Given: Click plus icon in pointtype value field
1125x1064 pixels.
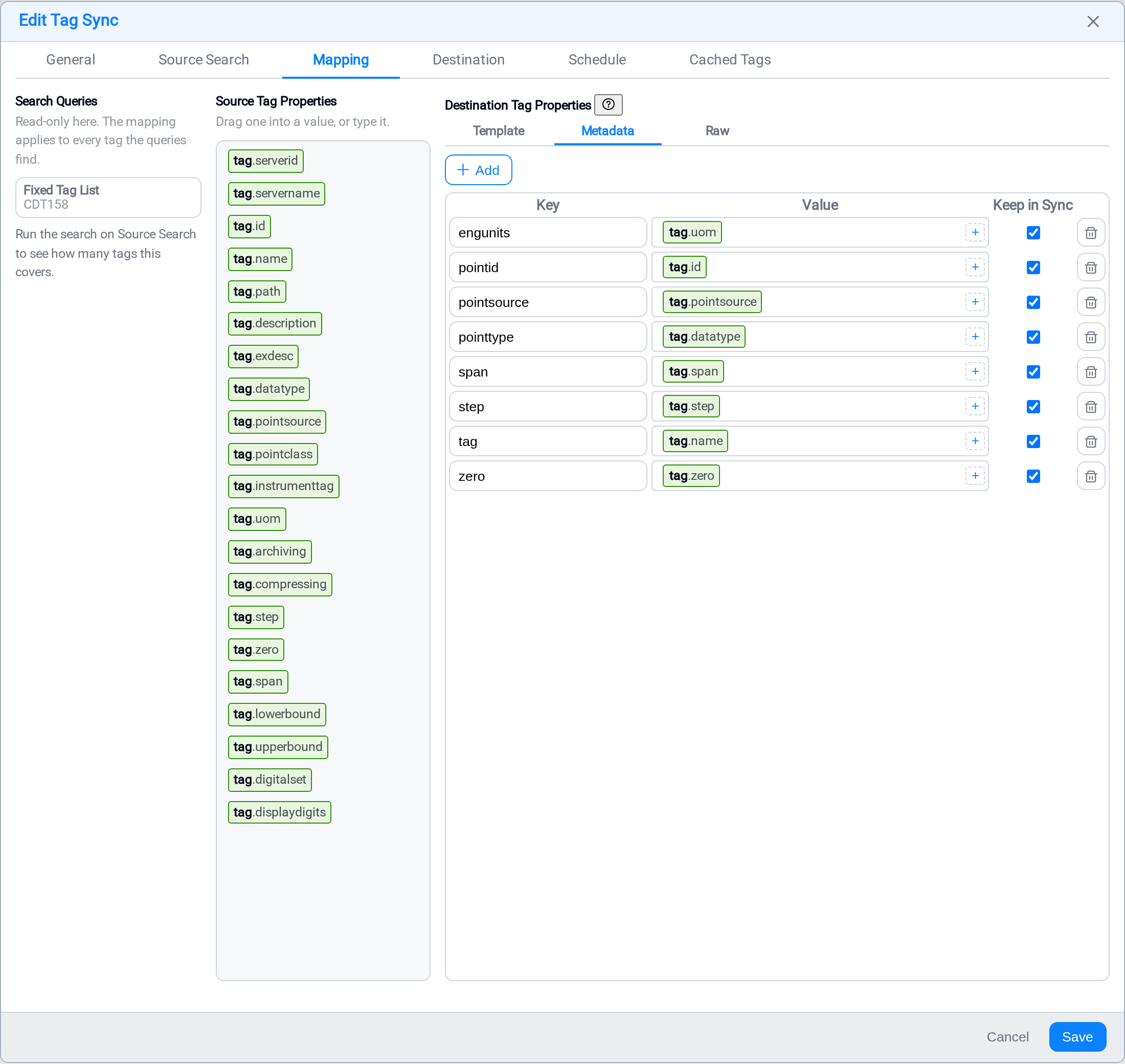Looking at the screenshot, I should (x=975, y=337).
